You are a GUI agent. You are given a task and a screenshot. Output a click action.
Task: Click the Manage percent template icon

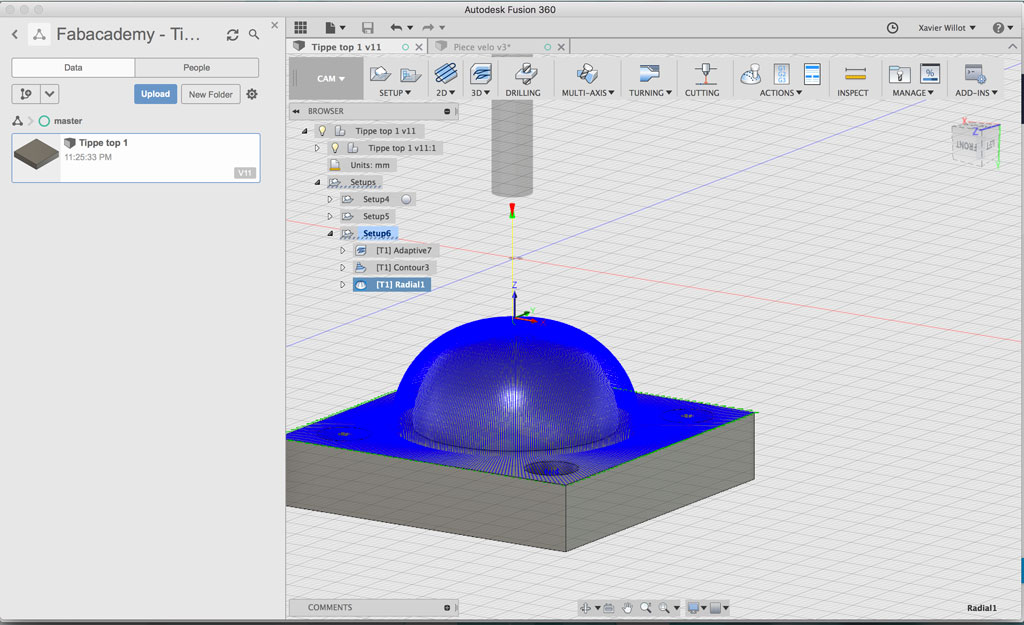point(930,73)
